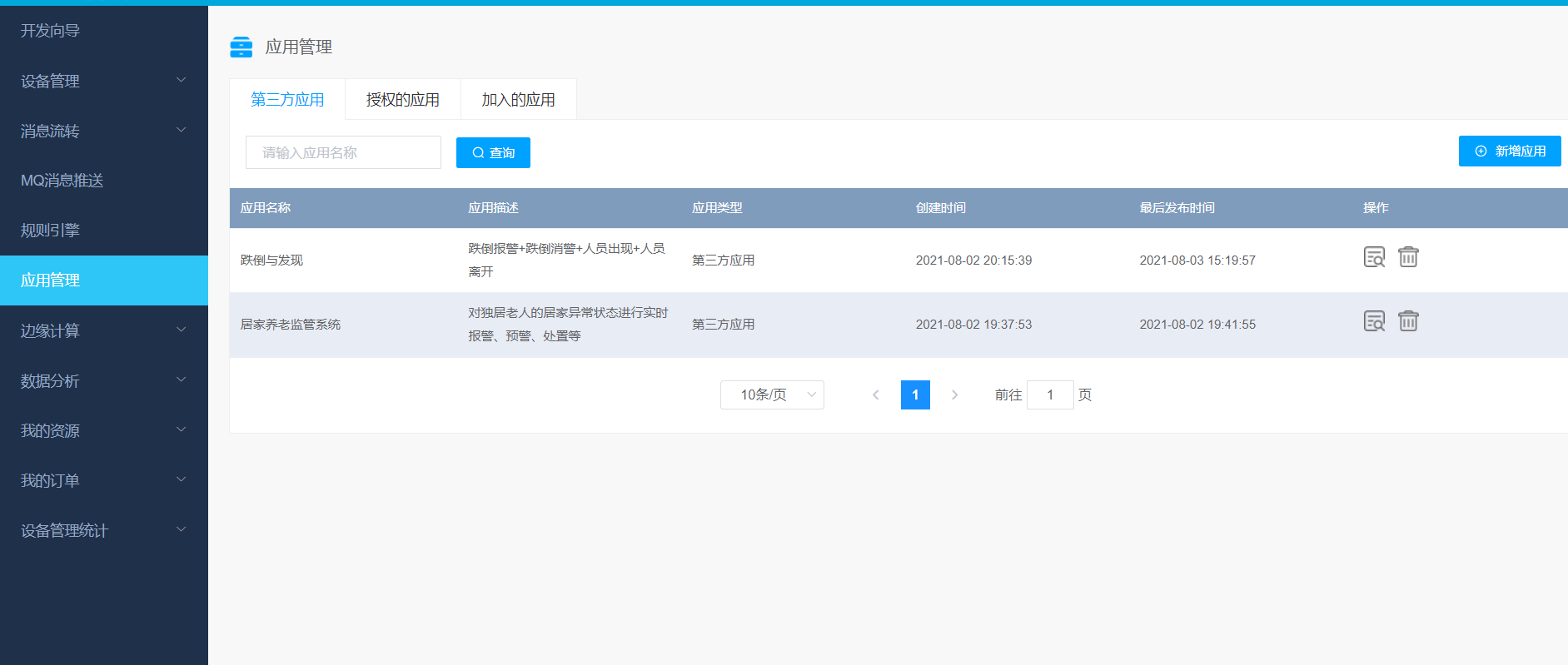Image resolution: width=1568 pixels, height=665 pixels.
Task: Expand the 我的订单 sidebar menu
Action: [104, 480]
